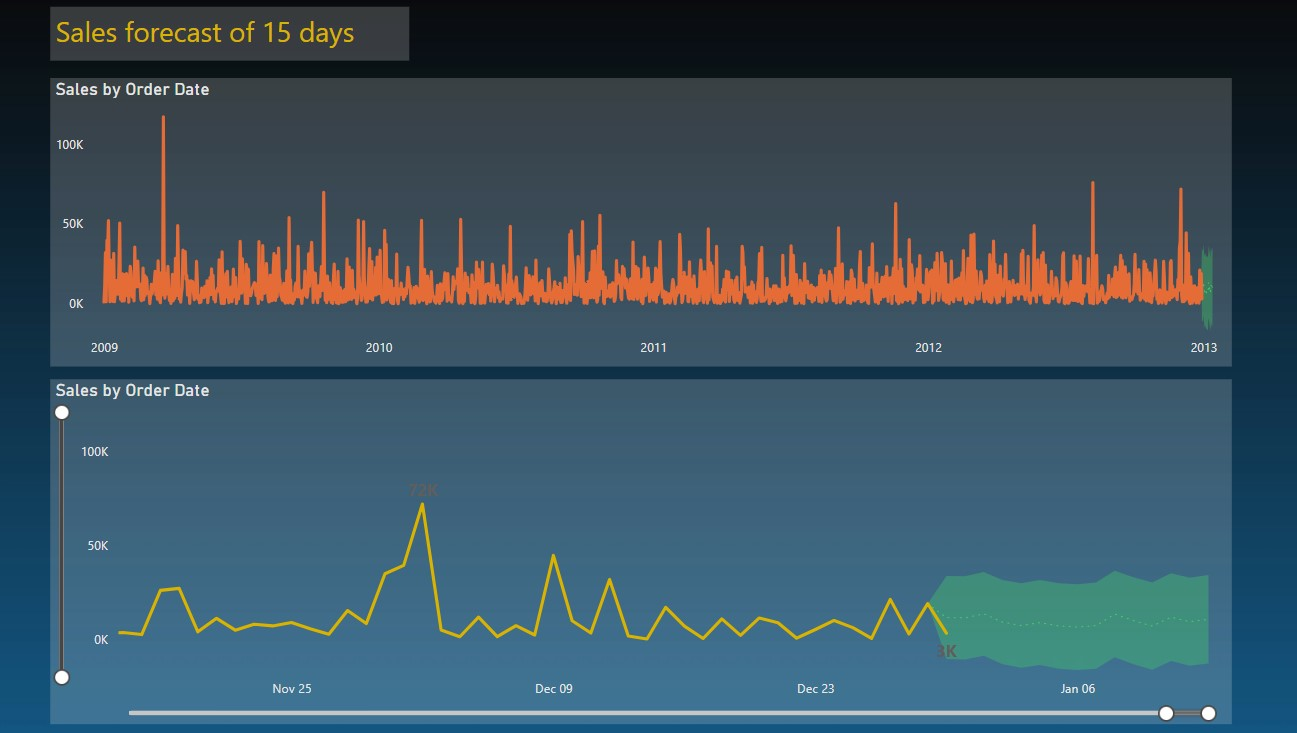The height and width of the screenshot is (733, 1297).
Task: Click the tallest orange spike near 2009
Action: [x=164, y=150]
